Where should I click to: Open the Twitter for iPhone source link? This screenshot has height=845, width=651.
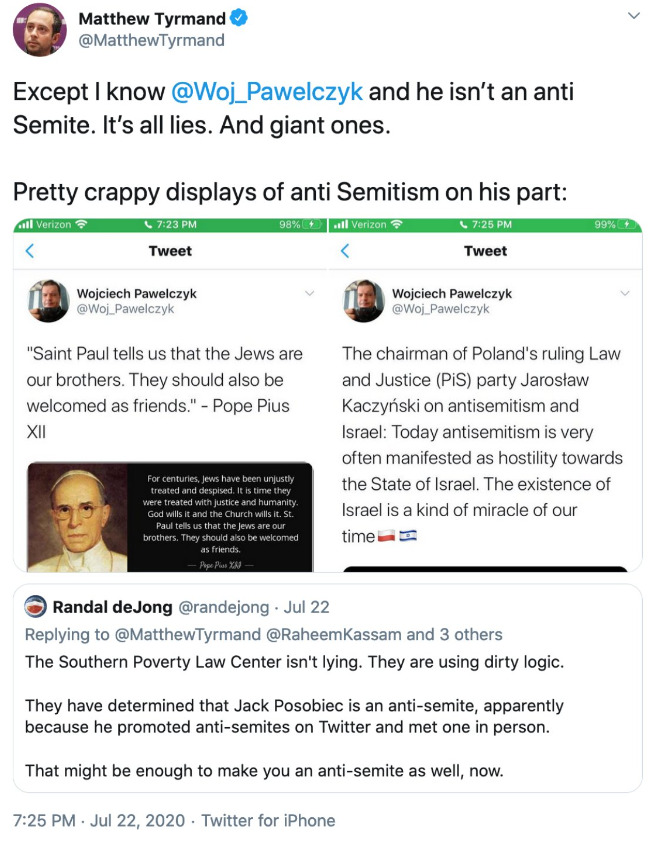pos(268,821)
